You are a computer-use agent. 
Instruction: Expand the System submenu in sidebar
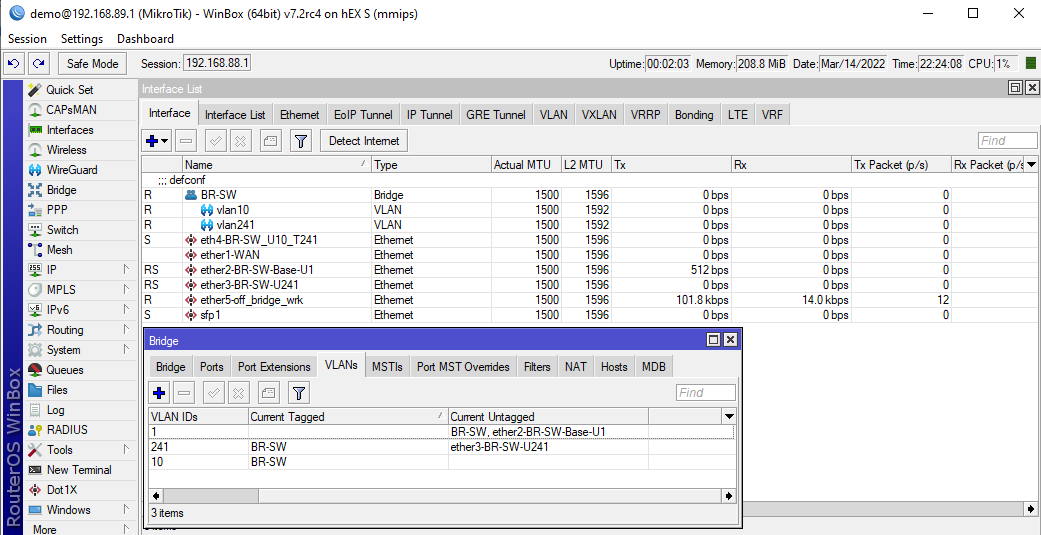point(125,350)
